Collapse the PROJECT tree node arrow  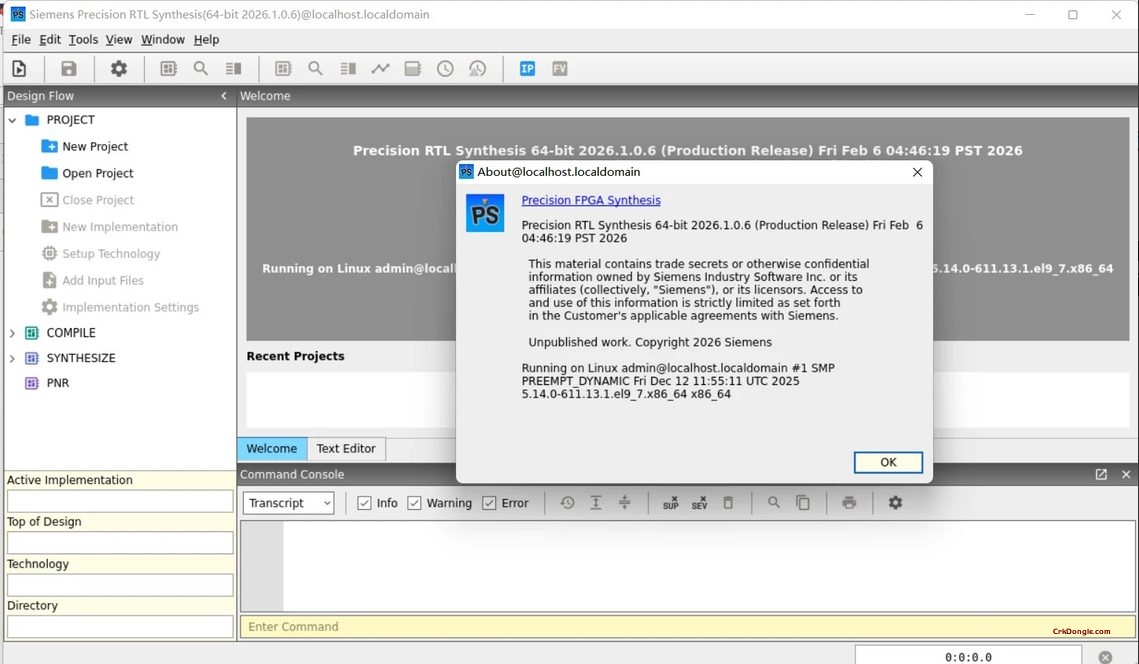coord(12,120)
